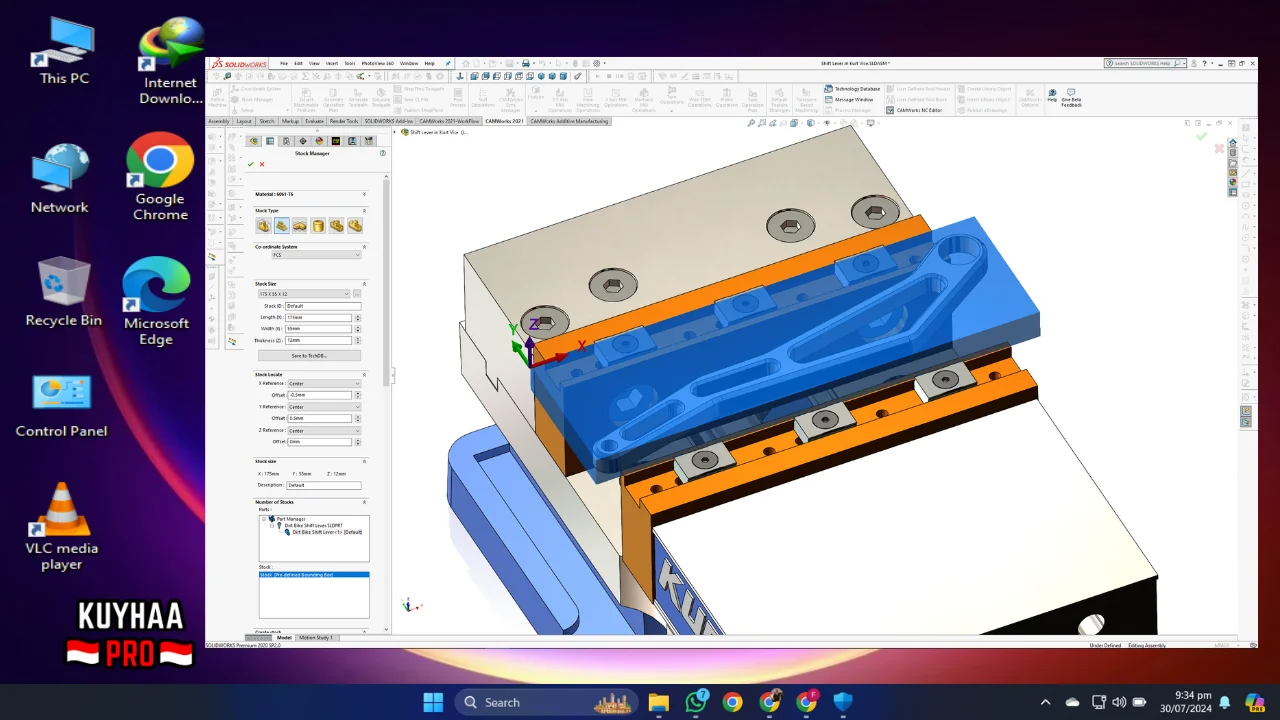Screen dimensions: 1280x720
Task: Click Give Beta Feedback icon
Action: coord(1071,96)
